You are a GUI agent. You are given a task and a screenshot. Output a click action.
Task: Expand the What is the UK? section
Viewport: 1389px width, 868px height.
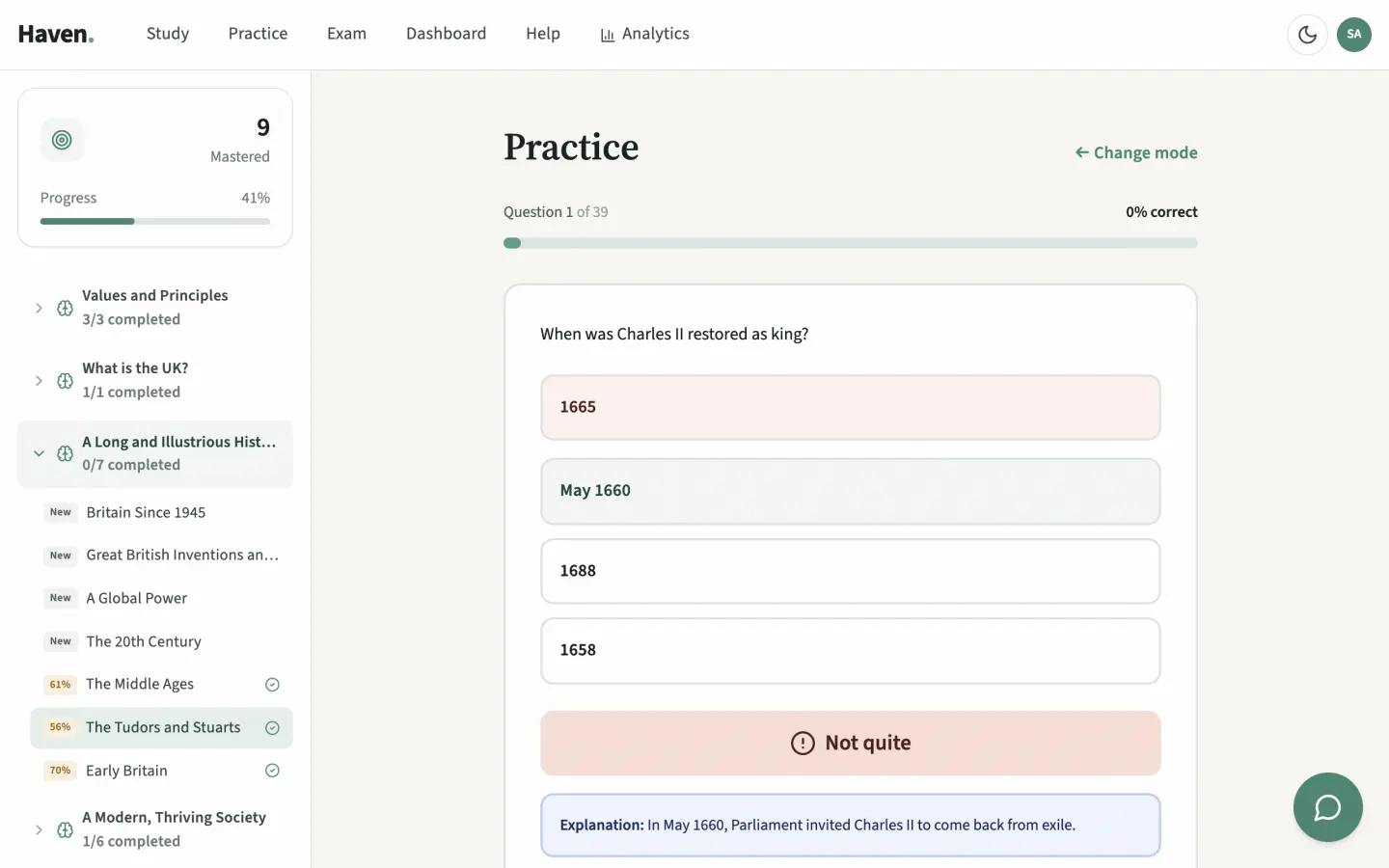coord(39,380)
